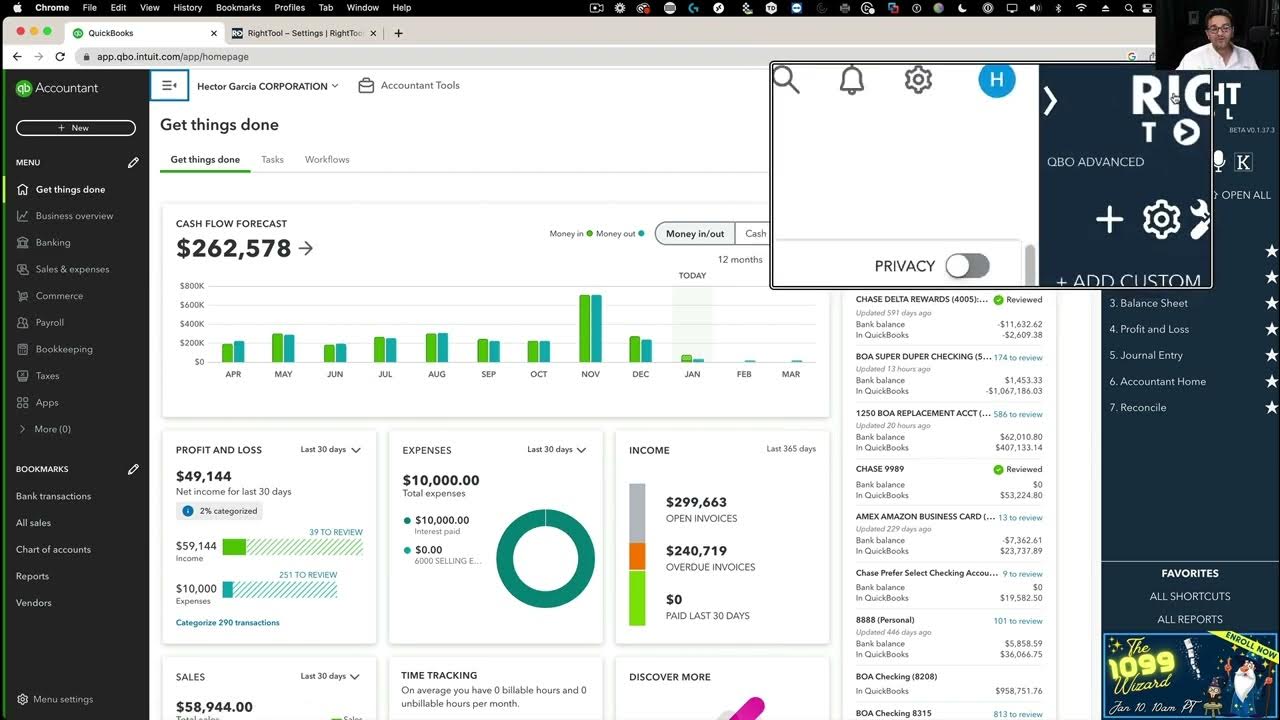The image size is (1280, 720).
Task: Open the Hector Garcia CORPORATION company dropdown
Action: pyautogui.click(x=267, y=86)
